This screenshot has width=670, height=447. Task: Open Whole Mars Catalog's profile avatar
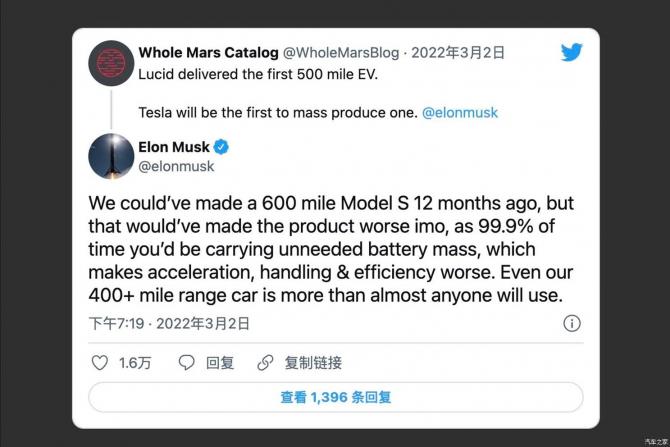[x=111, y=63]
